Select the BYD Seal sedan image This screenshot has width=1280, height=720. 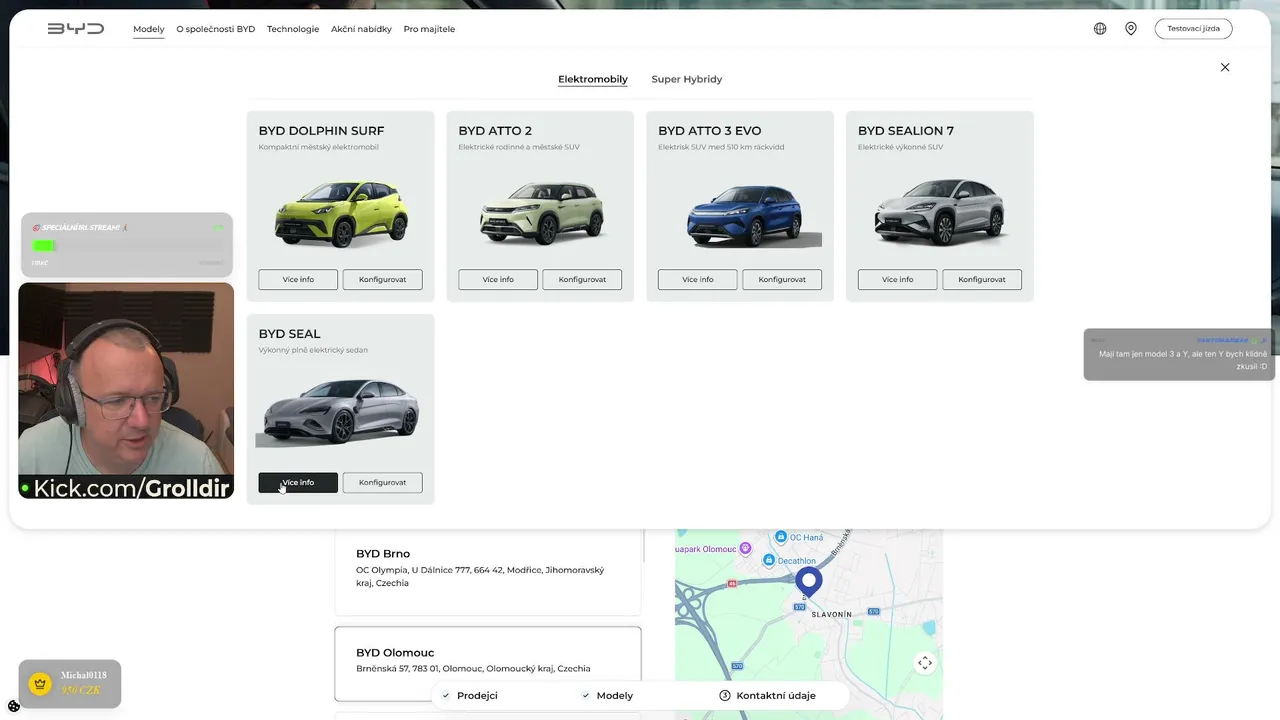(x=340, y=412)
